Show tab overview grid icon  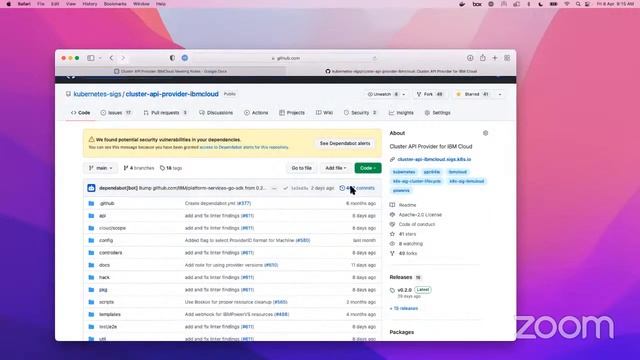(507, 58)
